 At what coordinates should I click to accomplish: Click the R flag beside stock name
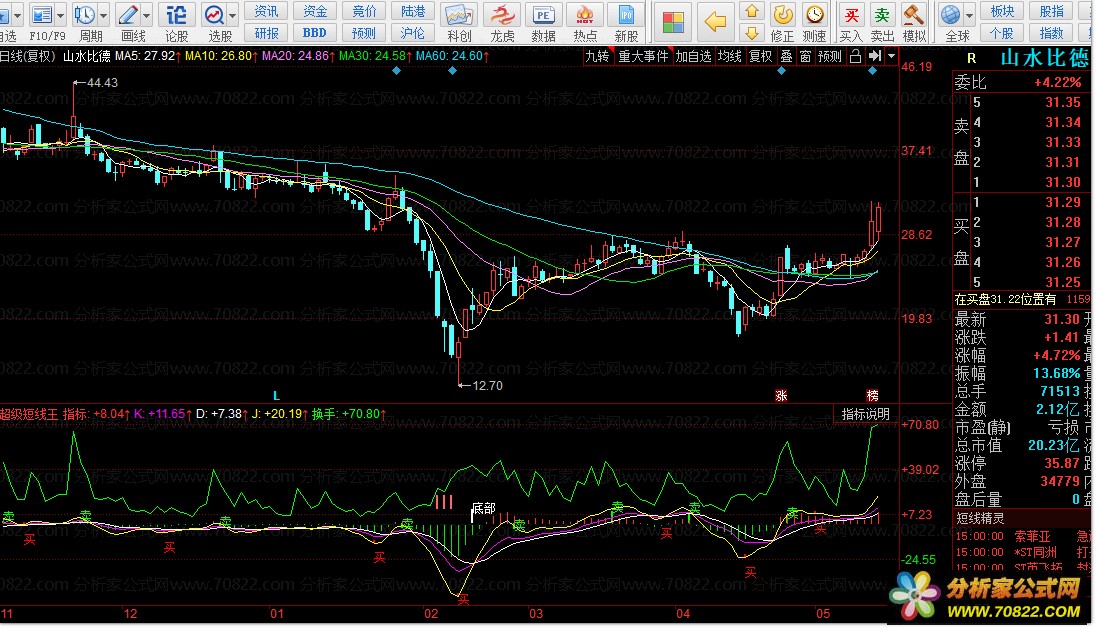tap(971, 59)
